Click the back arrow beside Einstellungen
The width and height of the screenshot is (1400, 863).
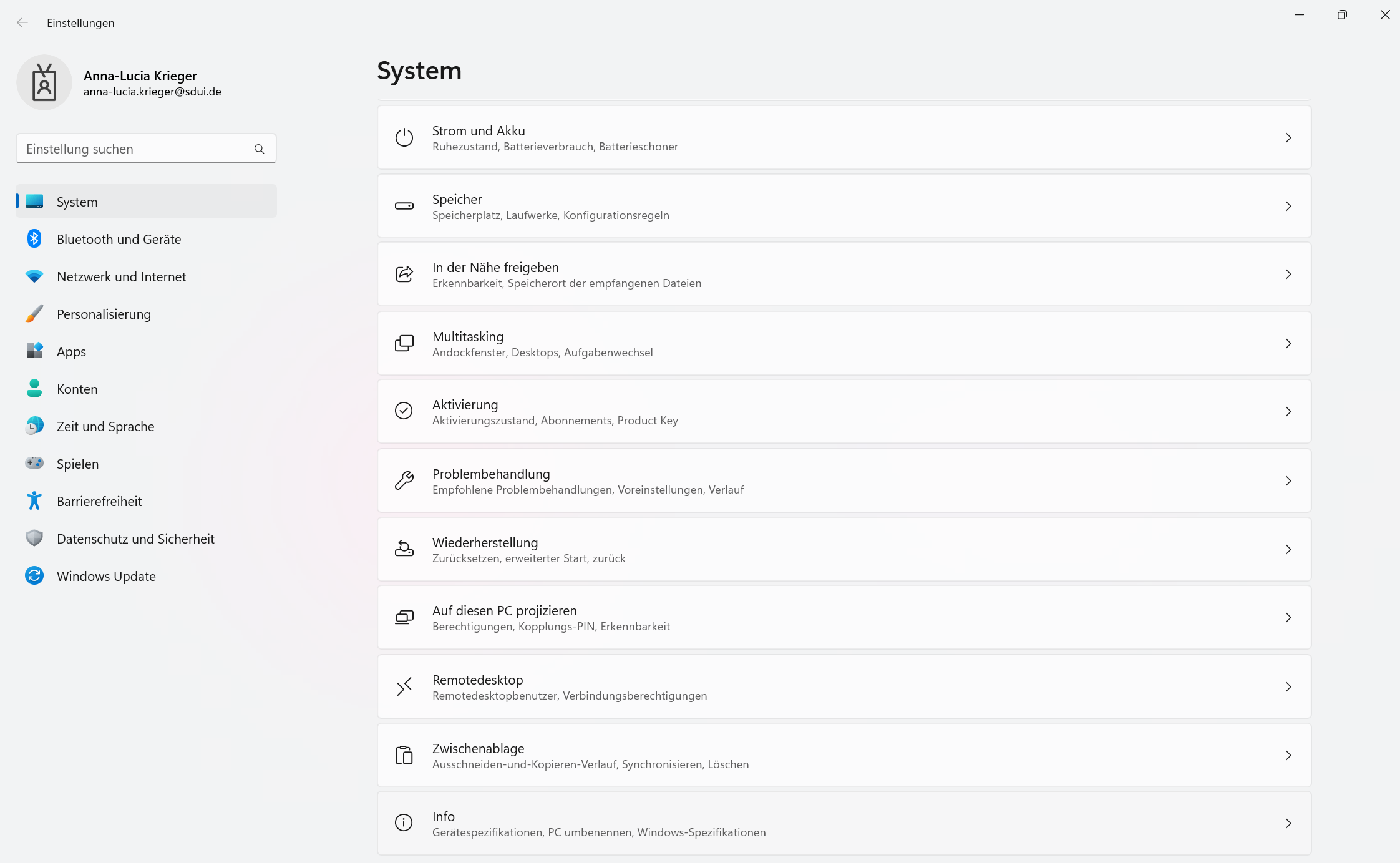(22, 22)
